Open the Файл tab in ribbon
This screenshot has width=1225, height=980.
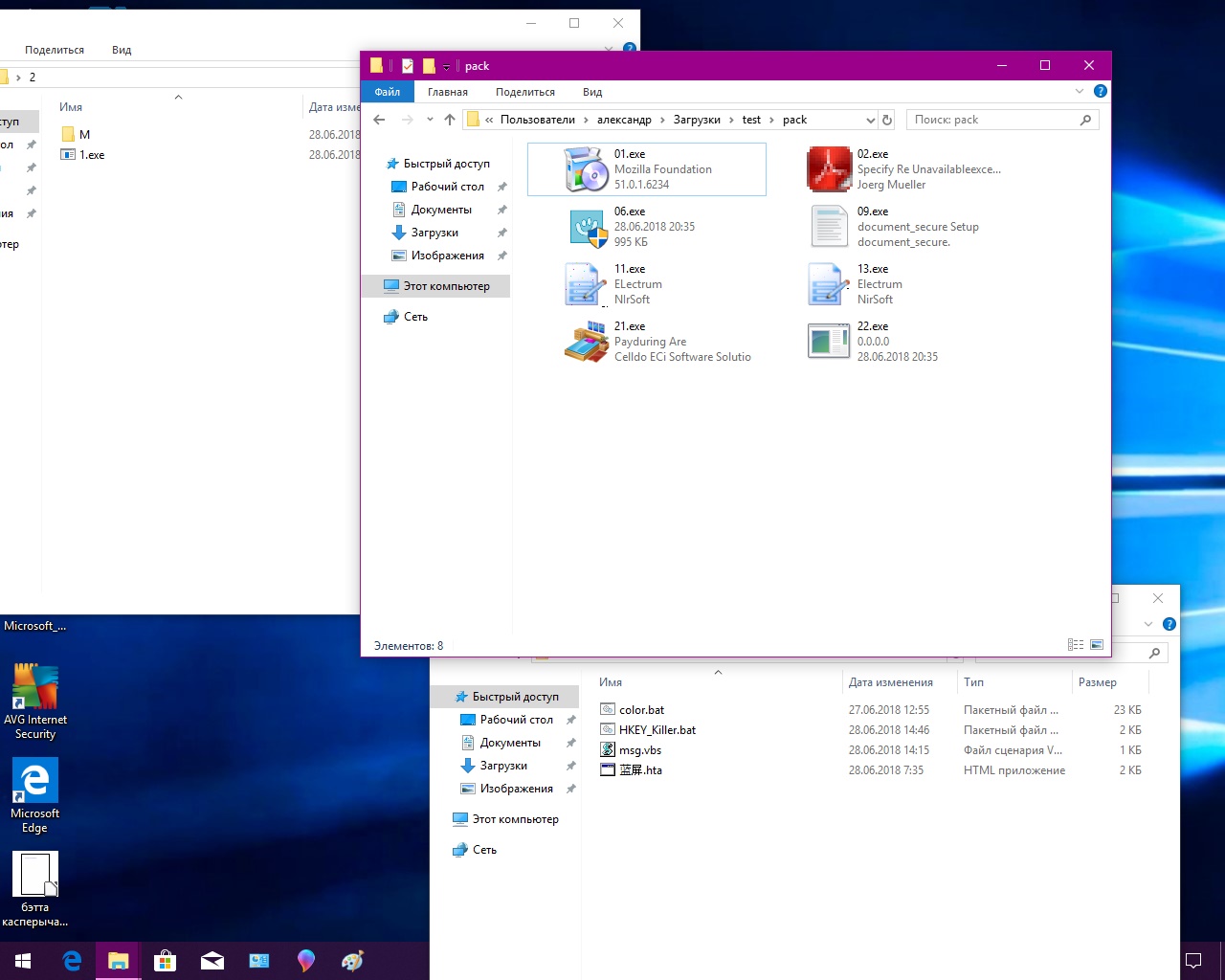[x=388, y=92]
